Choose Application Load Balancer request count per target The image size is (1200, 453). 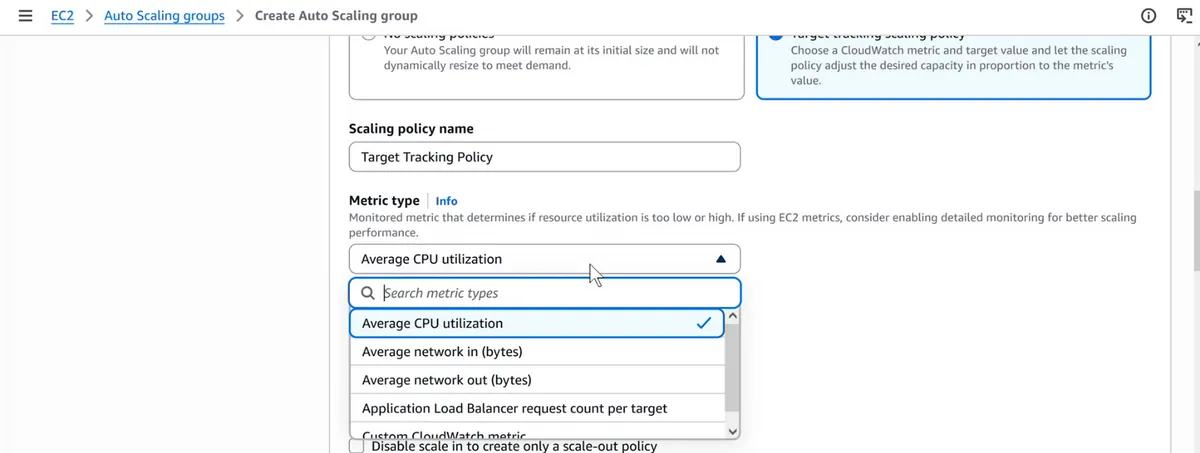click(x=536, y=408)
